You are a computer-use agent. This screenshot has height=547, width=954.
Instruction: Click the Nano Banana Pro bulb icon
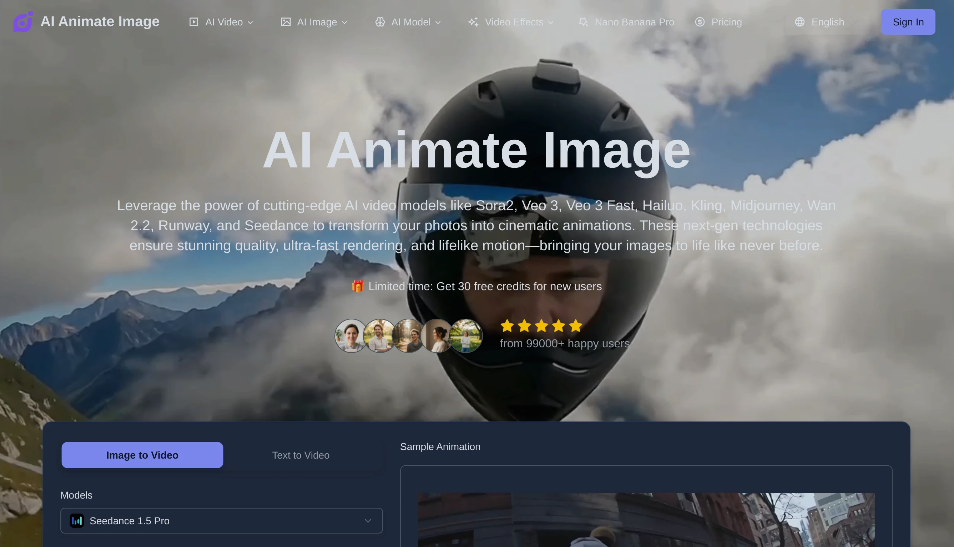(x=583, y=22)
